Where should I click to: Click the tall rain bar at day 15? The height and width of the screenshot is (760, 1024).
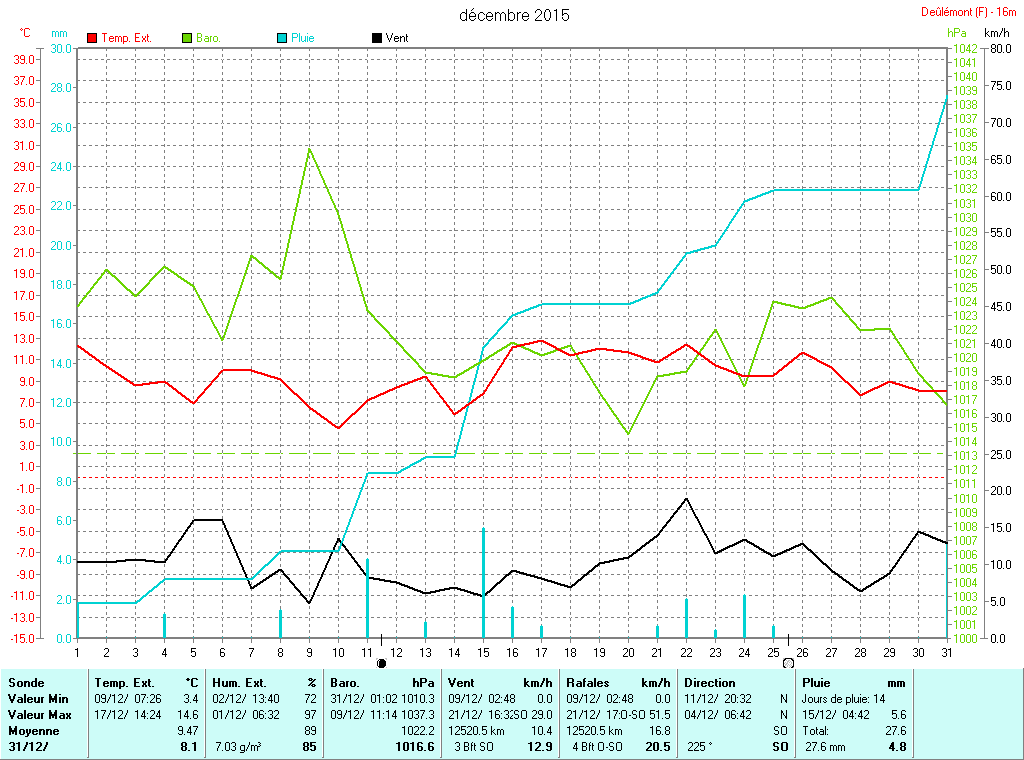coord(484,582)
